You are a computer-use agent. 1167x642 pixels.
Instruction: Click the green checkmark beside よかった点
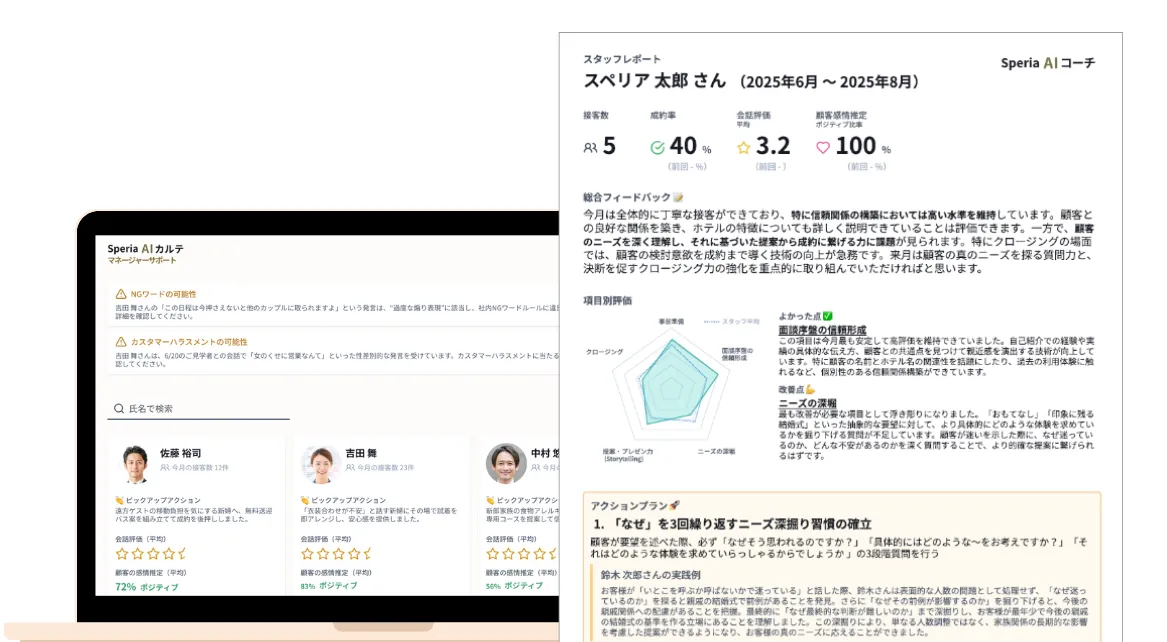(x=828, y=315)
